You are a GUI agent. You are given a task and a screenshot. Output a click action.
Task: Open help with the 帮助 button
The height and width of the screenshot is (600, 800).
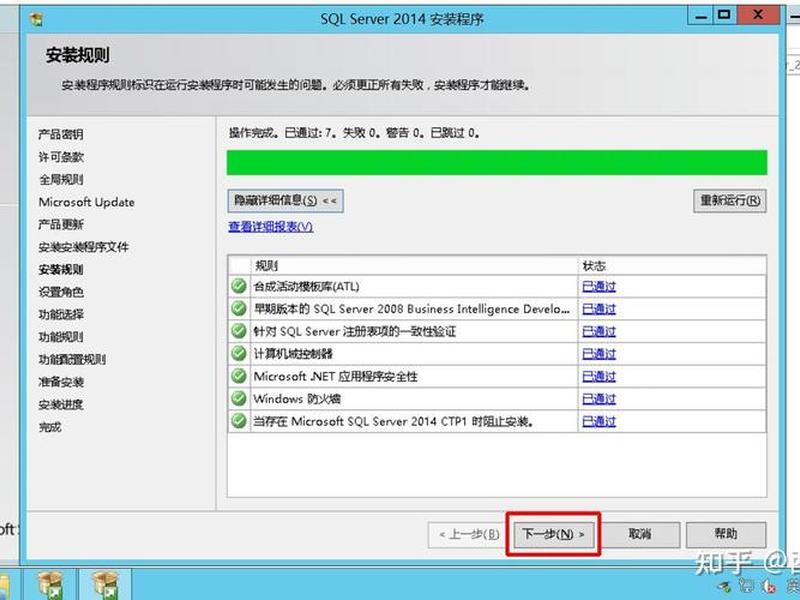(x=726, y=534)
